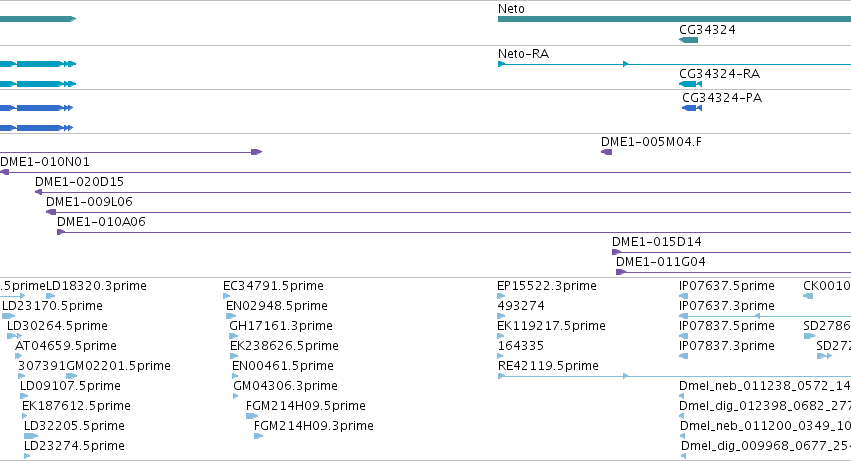Select the DME1-015D14 clone start arrow

click(x=617, y=252)
